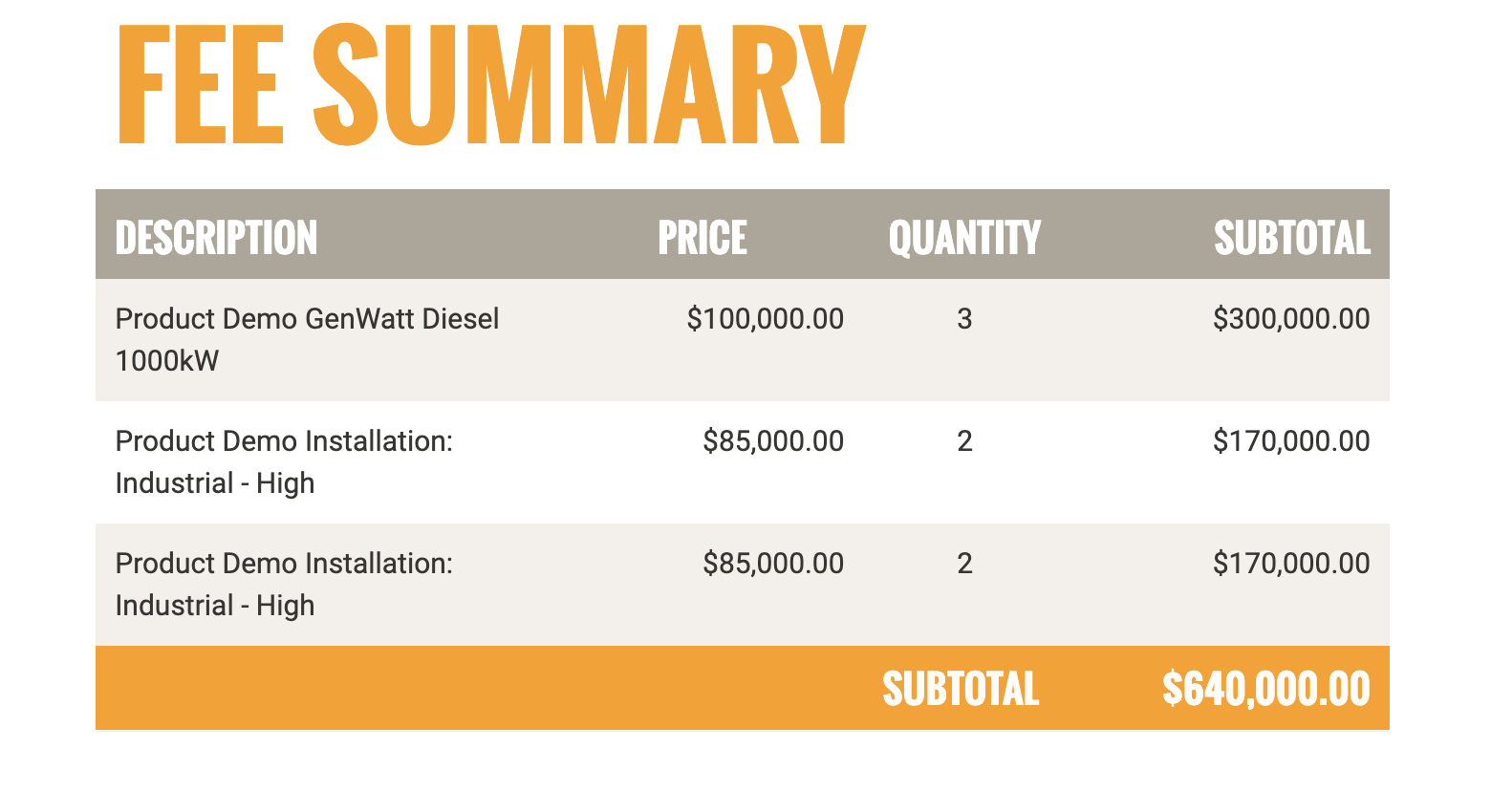Select Product Demo GenWatt Diesel 1000kW description
1491x812 pixels.
307,339
